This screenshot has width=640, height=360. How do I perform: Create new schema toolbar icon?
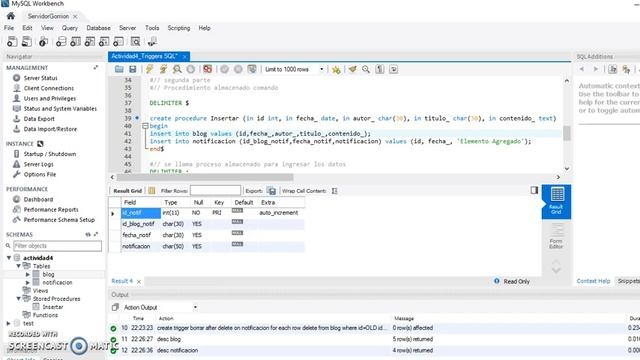61,42
